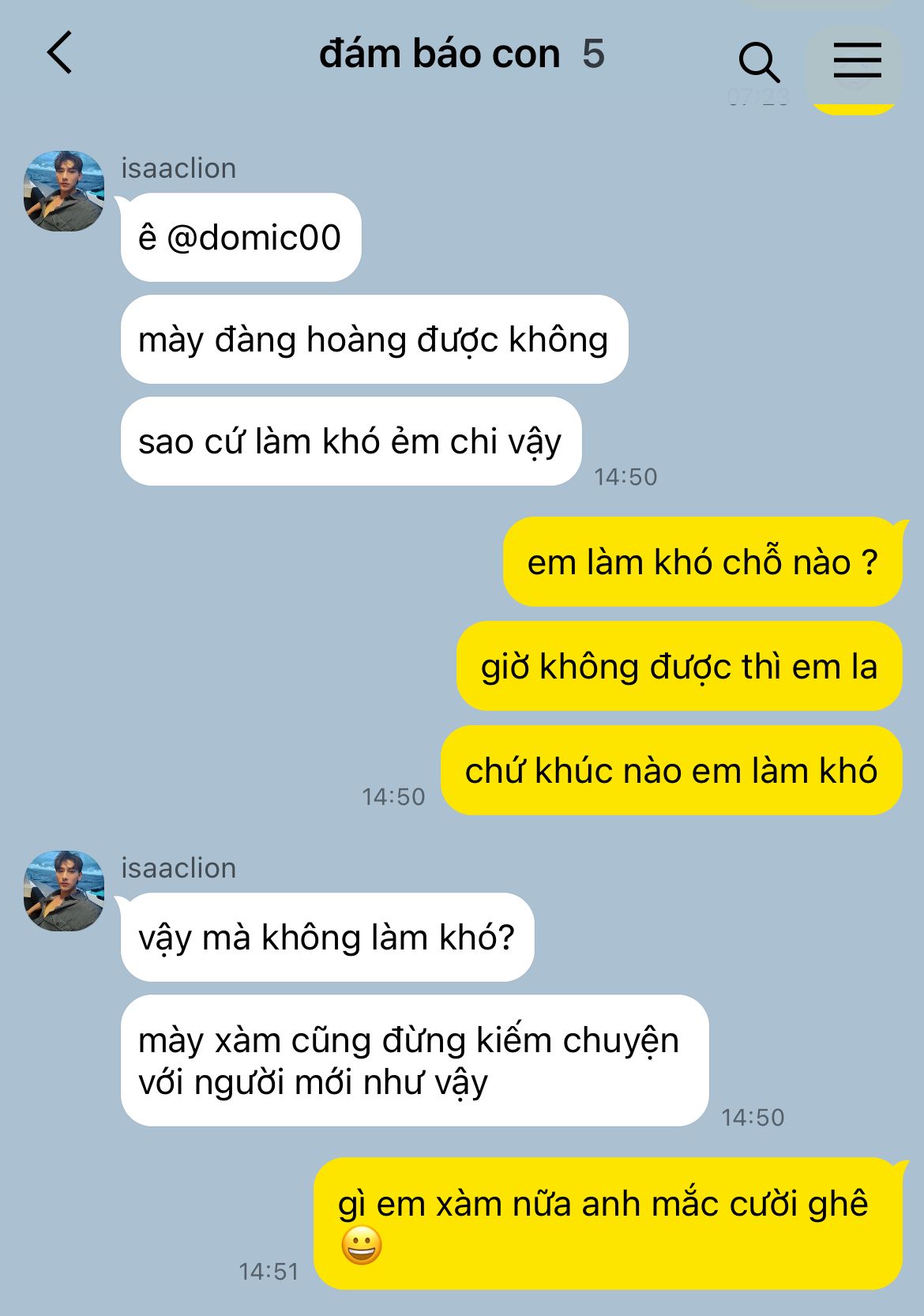The width and height of the screenshot is (924, 1316).
Task: Select message 'mày đàng hoàng được không'
Action: 374,340
